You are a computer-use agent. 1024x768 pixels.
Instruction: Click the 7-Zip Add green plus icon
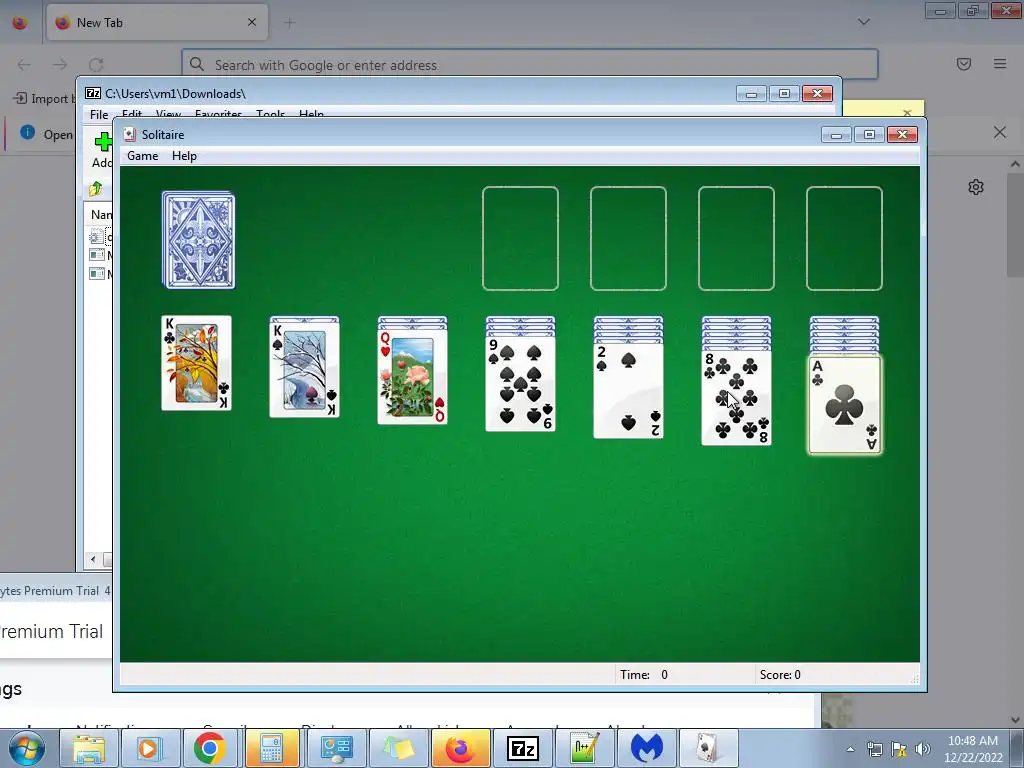[103, 141]
